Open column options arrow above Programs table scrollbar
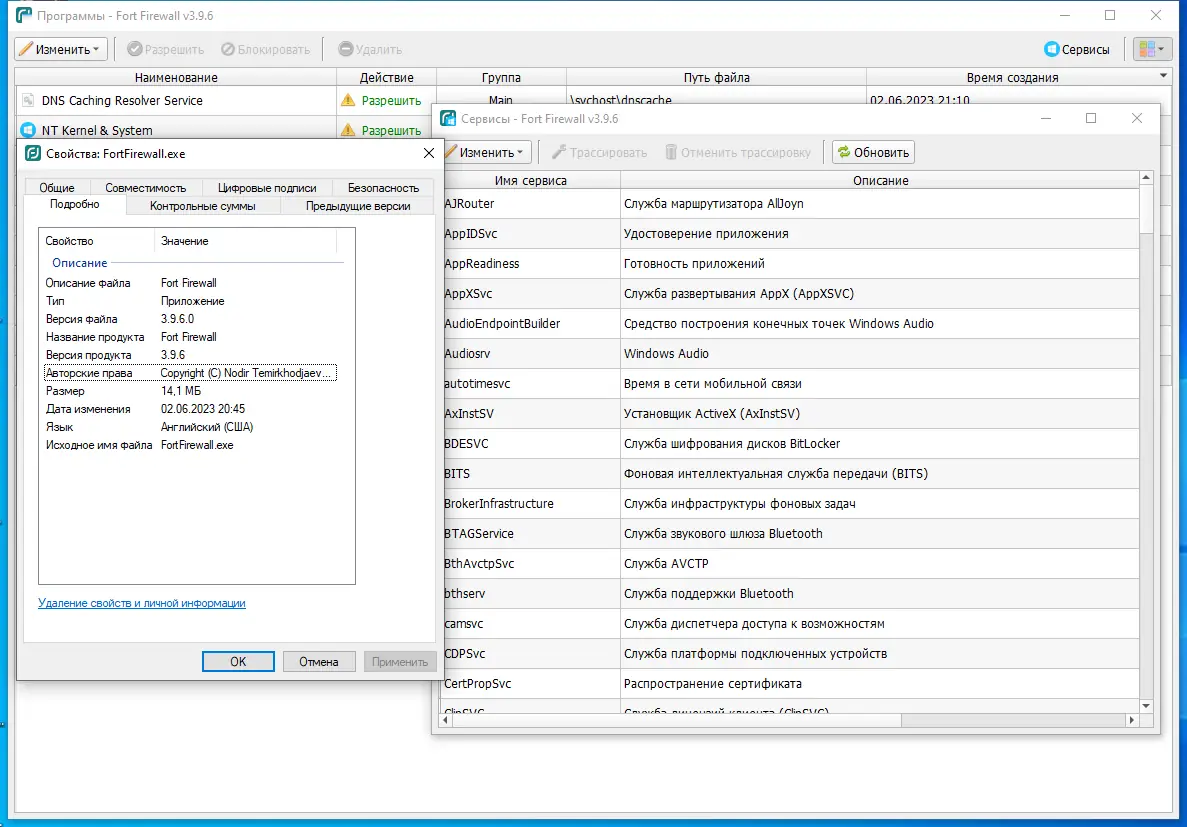Image resolution: width=1187 pixels, height=827 pixels. [x=1164, y=76]
